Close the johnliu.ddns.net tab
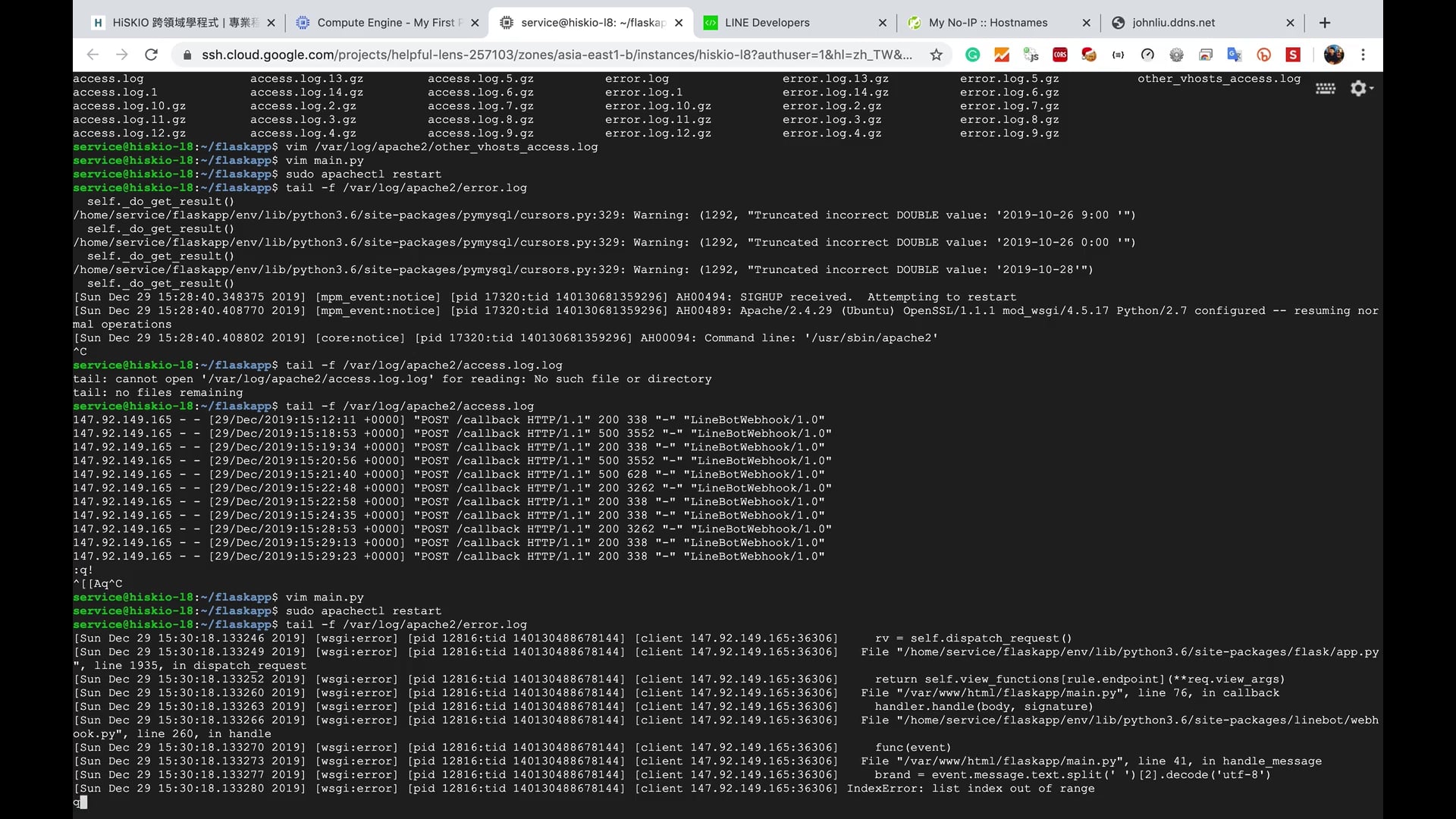Screen dimensions: 1456x819 1290,23
